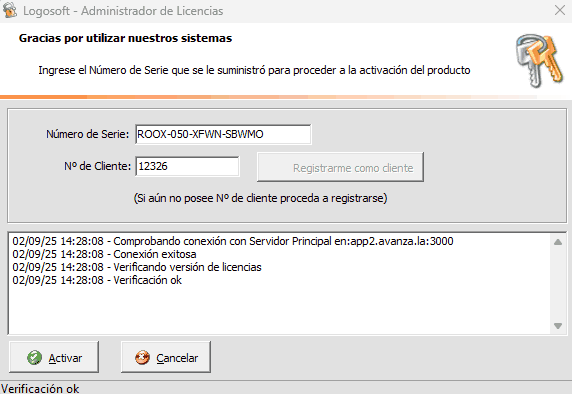Click the log scroll down arrow
The image size is (572, 394).
click(x=558, y=325)
